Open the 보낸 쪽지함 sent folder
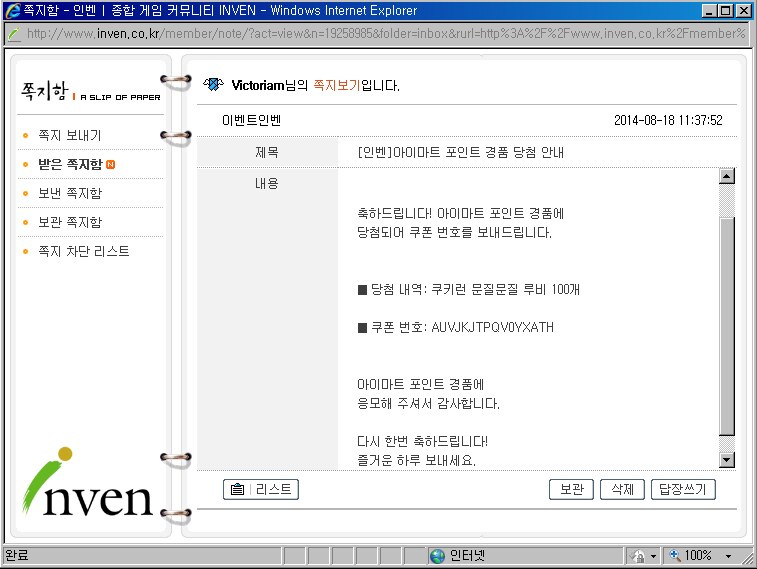 tap(69, 193)
